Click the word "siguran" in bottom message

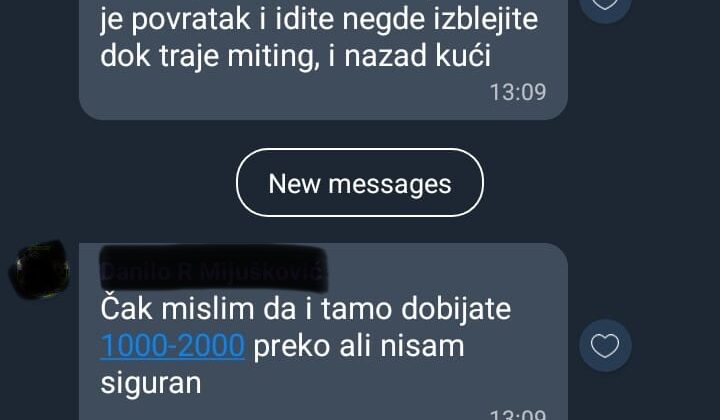click(x=151, y=384)
